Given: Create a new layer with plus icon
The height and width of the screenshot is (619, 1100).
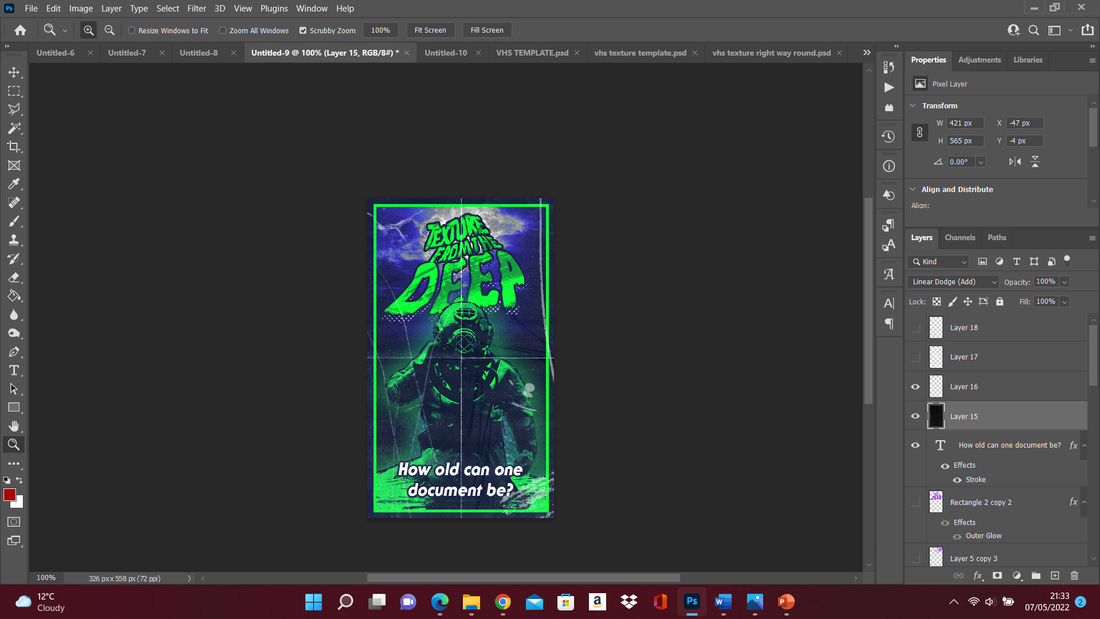Looking at the screenshot, I should coord(1055,575).
